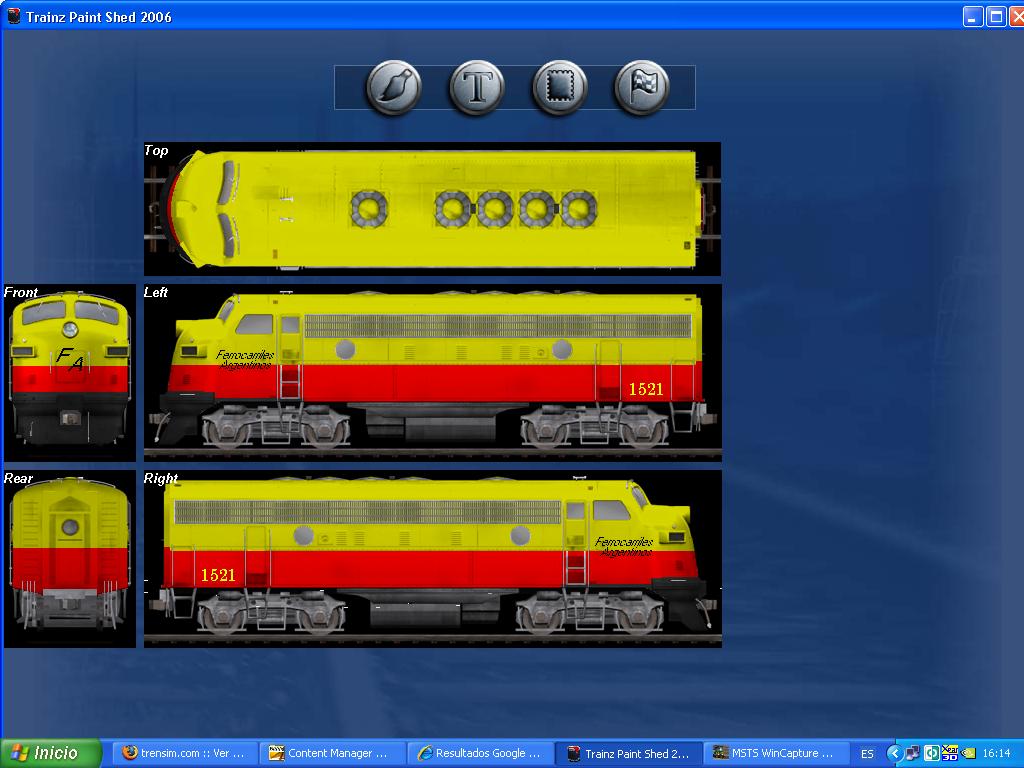Choose the stamp decal tool
Viewport: 1024px width, 768px height.
(x=558, y=88)
